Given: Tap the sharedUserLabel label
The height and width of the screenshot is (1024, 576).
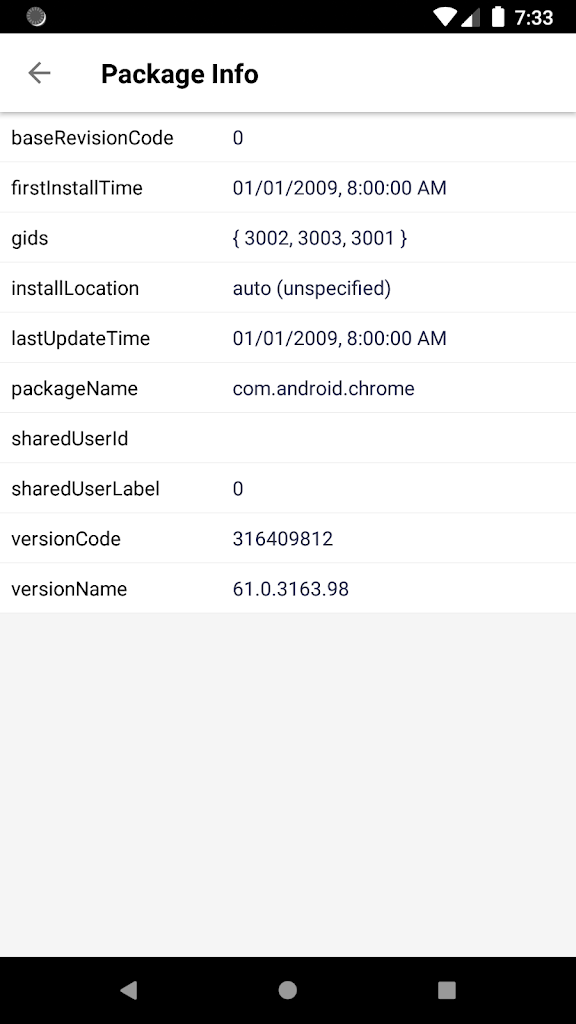Looking at the screenshot, I should (86, 488).
